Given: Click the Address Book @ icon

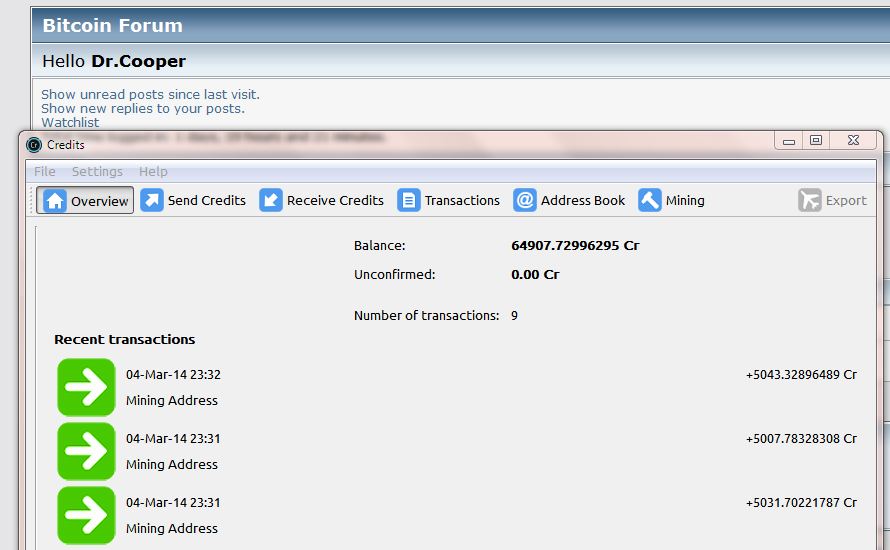Looking at the screenshot, I should coord(524,200).
